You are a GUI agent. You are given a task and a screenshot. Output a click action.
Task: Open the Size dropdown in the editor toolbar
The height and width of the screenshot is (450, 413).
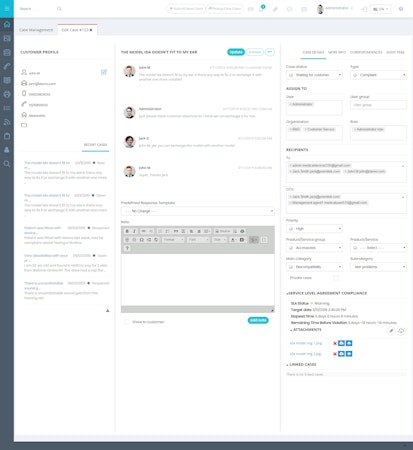pyautogui.click(x=220, y=240)
